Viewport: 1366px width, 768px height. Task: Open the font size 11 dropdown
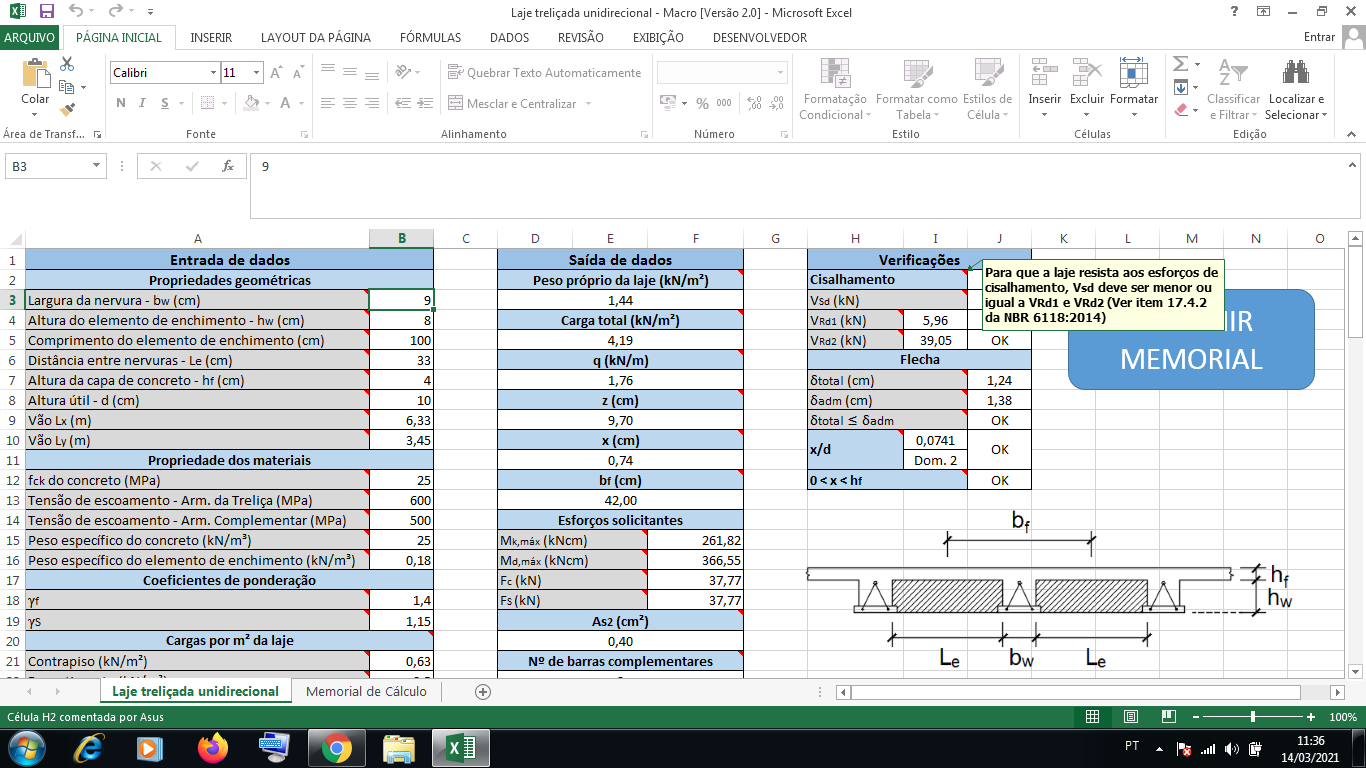click(257, 73)
